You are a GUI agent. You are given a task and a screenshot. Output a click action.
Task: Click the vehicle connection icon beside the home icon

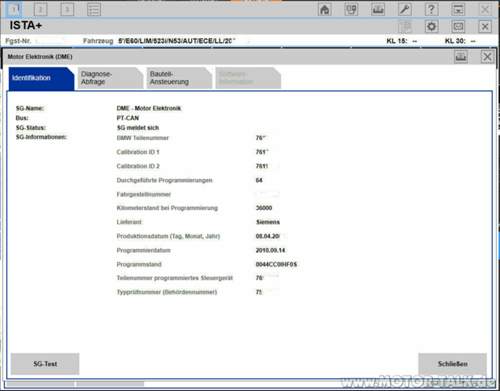tap(351, 9)
